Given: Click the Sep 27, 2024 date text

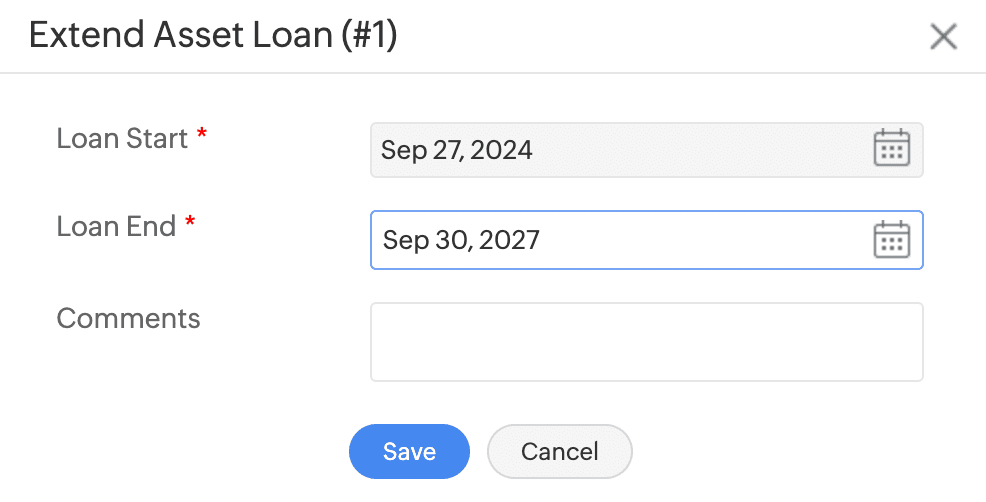Looking at the screenshot, I should pos(456,151).
